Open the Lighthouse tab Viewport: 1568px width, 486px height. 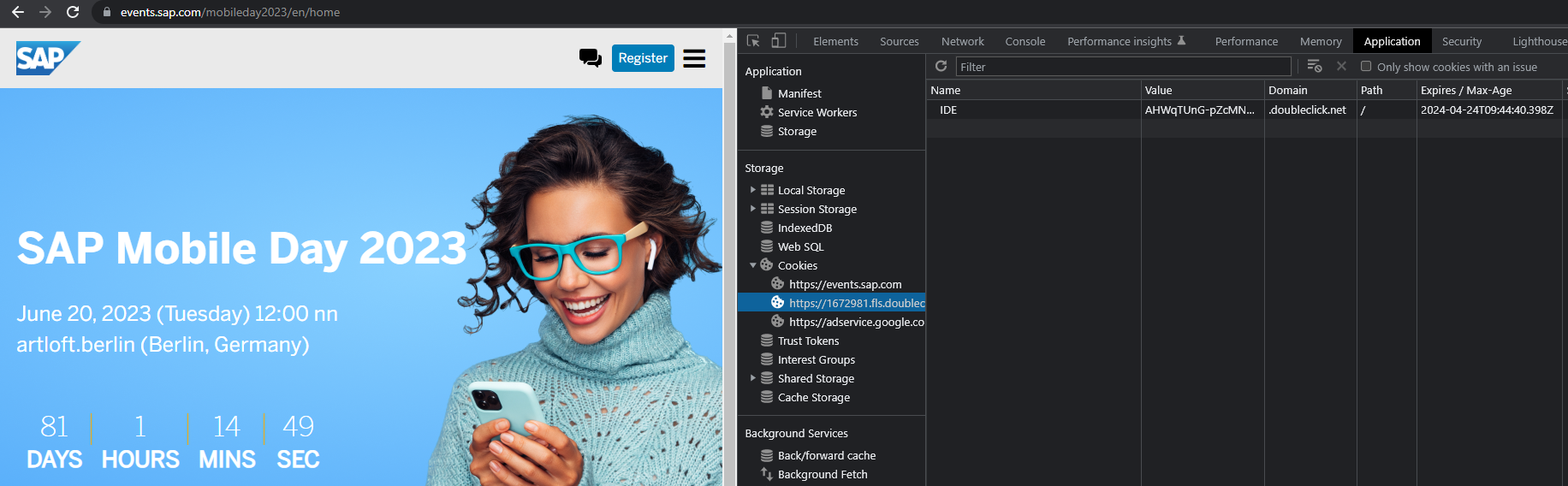pyautogui.click(x=1539, y=41)
